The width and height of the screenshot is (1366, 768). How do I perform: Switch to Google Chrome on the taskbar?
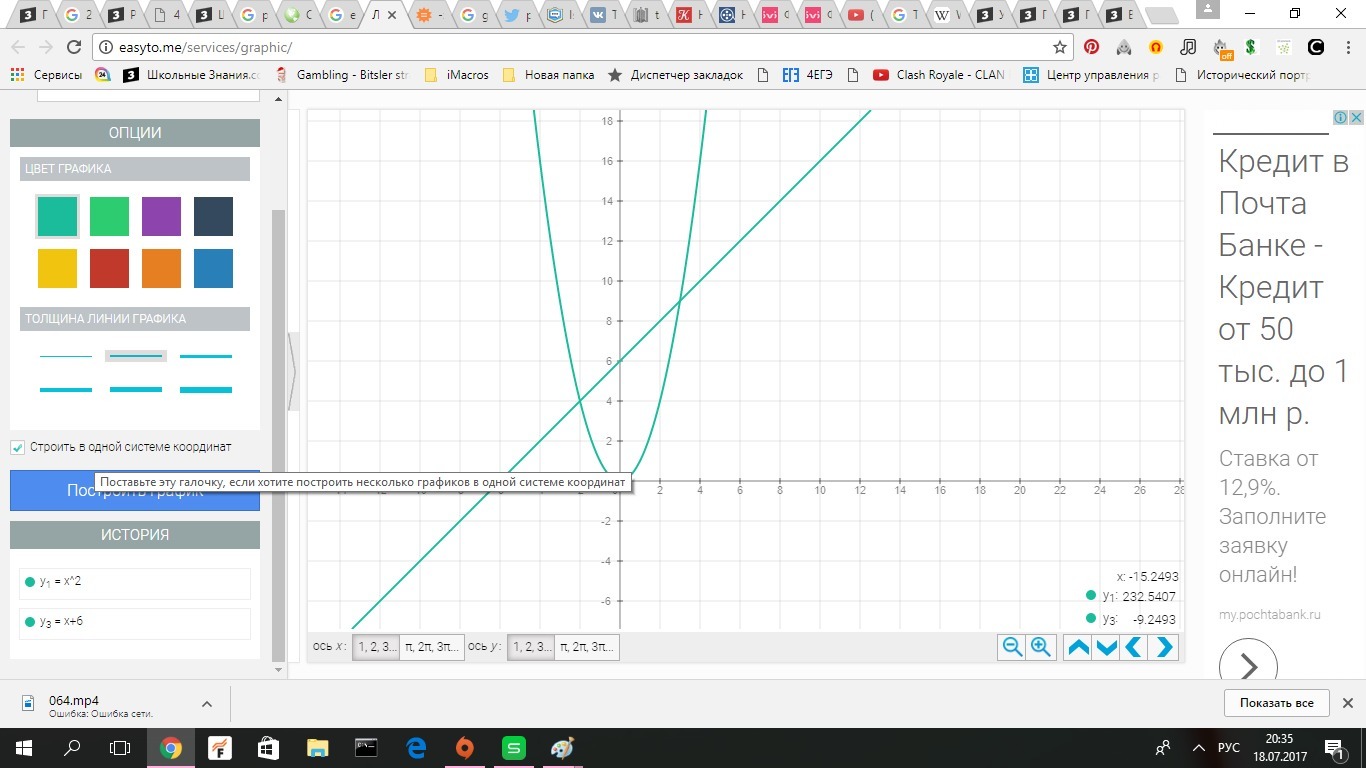point(171,747)
